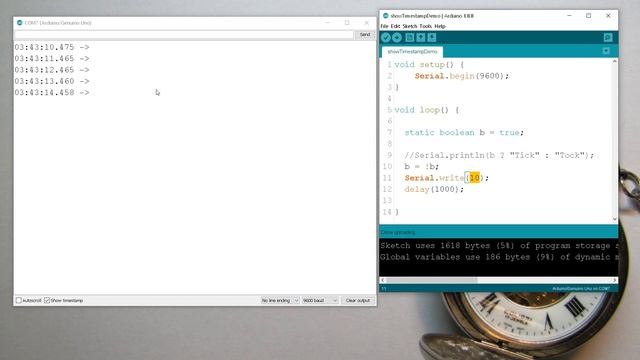This screenshot has height=360, width=640.
Task: Click the 'b = !b;' line
Action: coord(422,167)
